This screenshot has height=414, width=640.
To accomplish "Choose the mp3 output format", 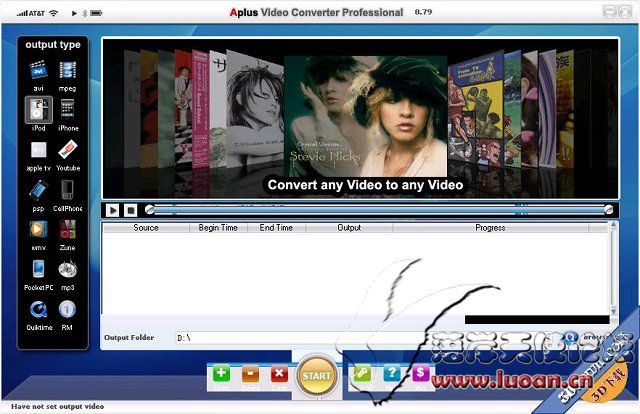I will 67,269.
